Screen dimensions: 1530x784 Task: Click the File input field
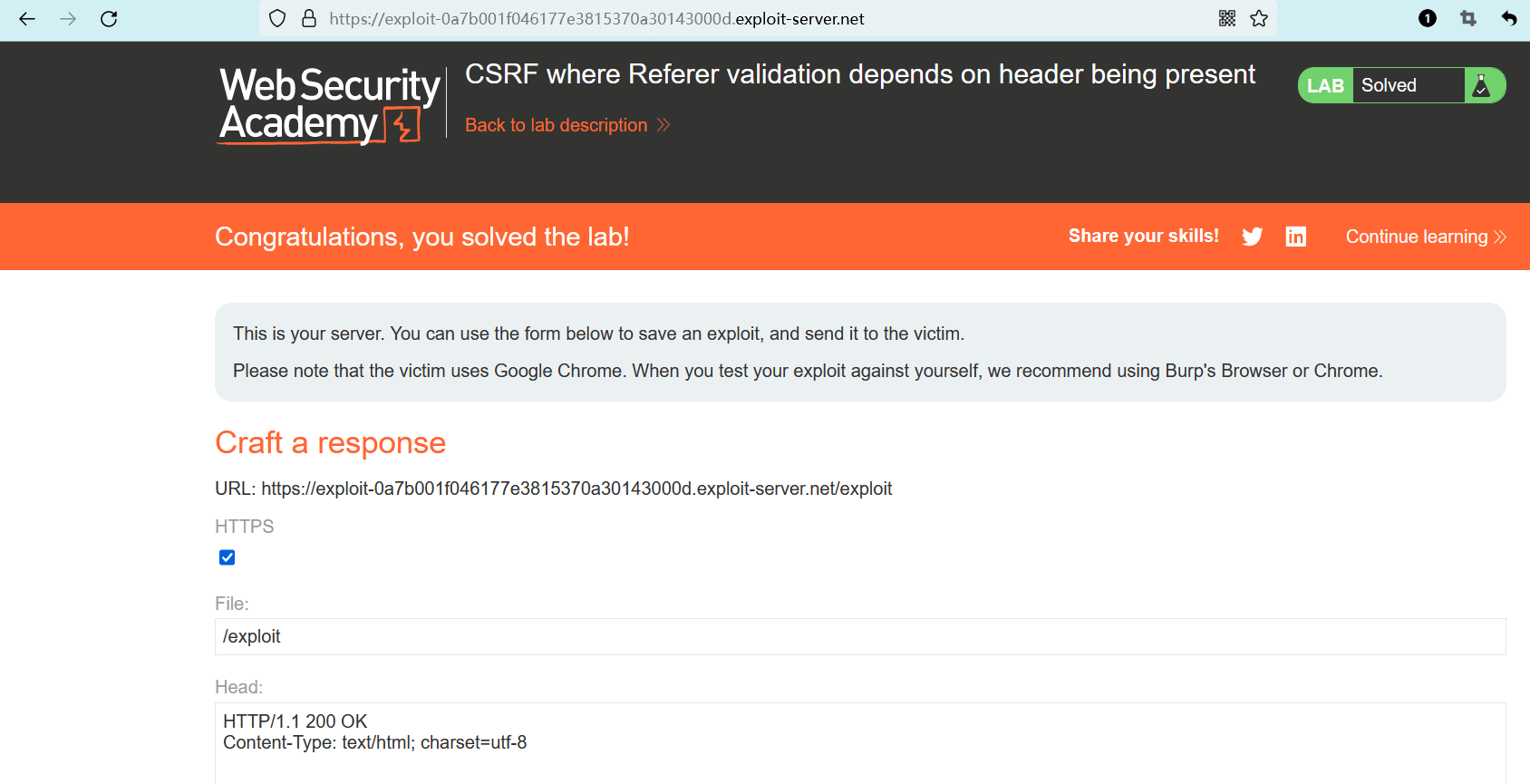click(859, 636)
